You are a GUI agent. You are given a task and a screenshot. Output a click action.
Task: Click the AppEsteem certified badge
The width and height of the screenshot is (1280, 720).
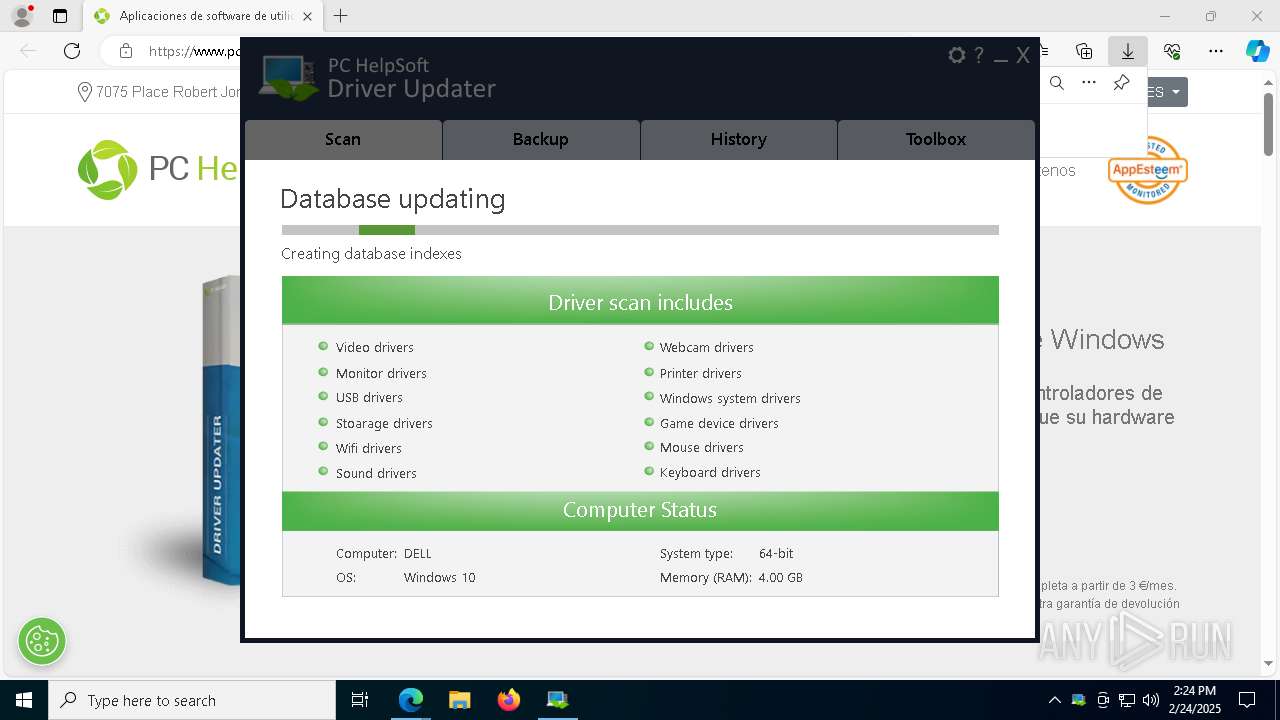coord(1148,170)
